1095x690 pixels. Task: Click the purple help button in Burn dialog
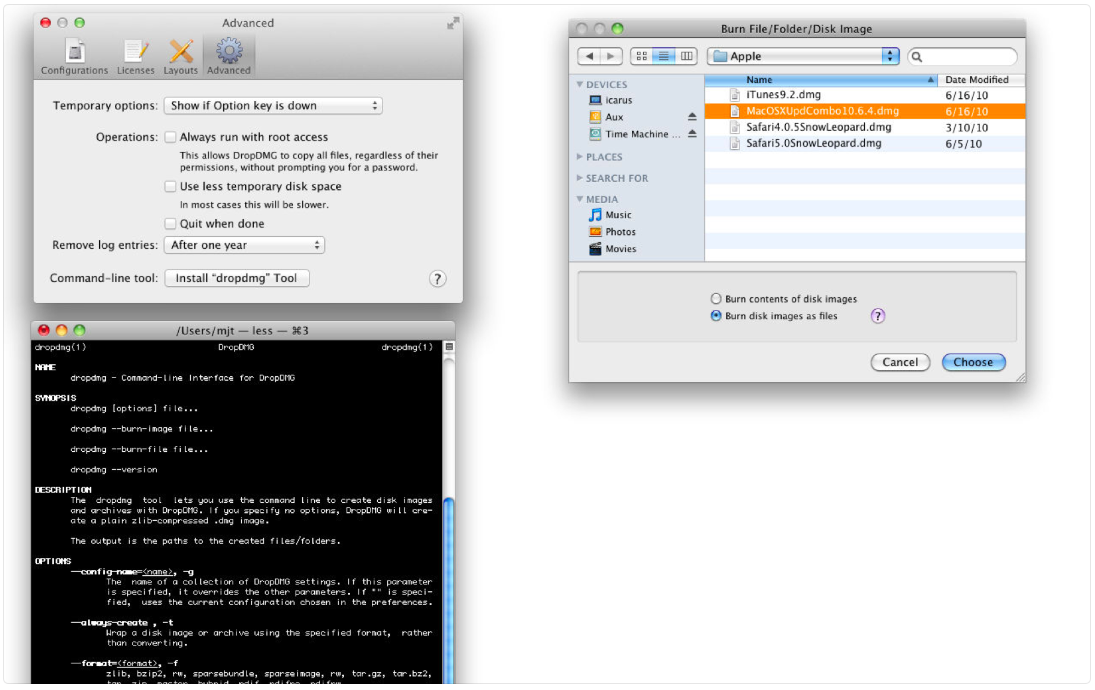[878, 316]
